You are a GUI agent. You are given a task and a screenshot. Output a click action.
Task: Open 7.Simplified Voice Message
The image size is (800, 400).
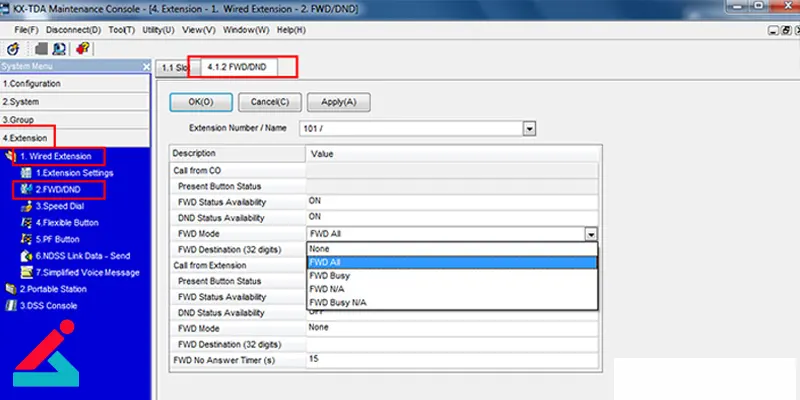(x=87, y=272)
